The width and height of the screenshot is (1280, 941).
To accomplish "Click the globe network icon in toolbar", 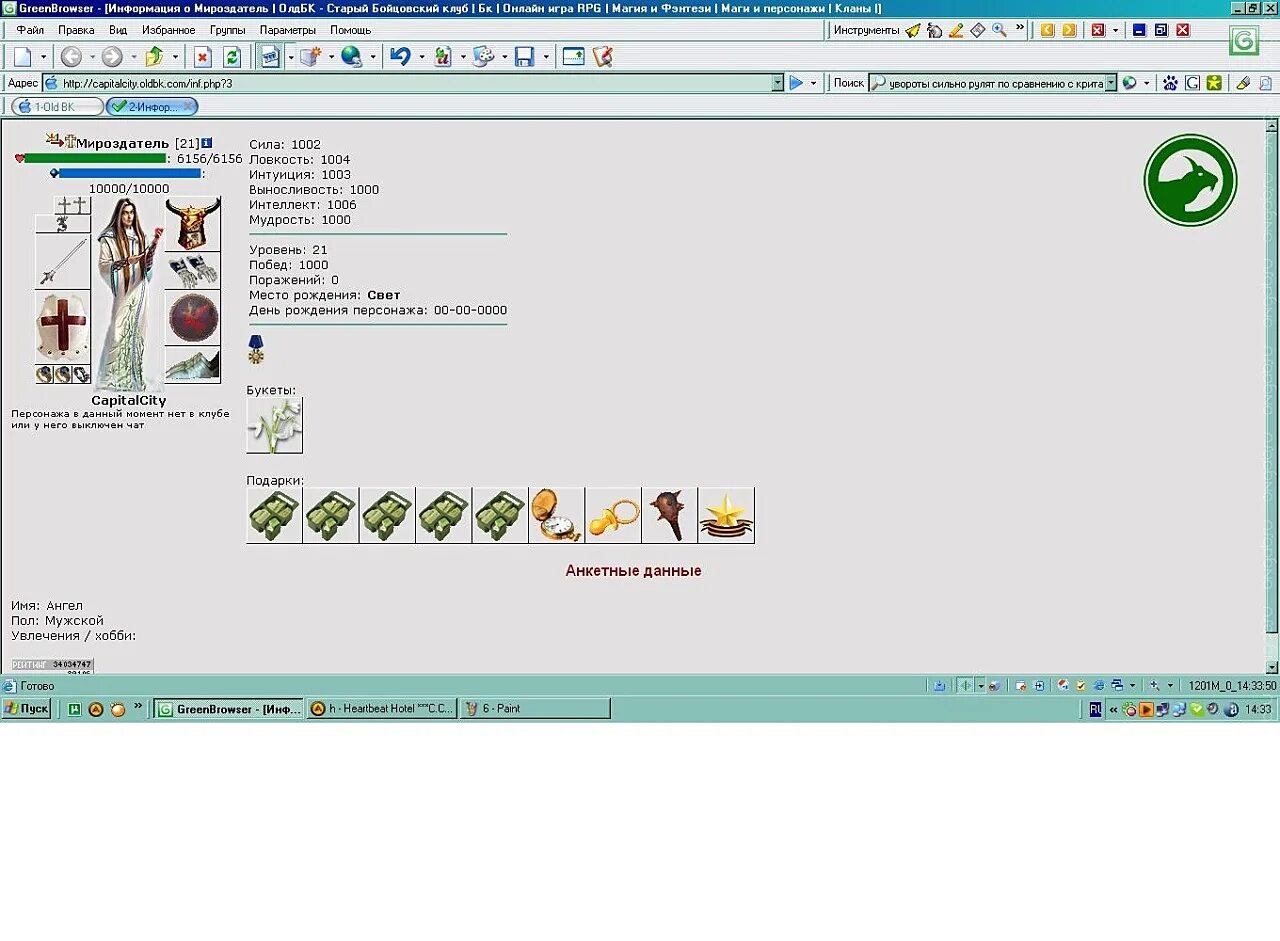I will click(x=351, y=57).
